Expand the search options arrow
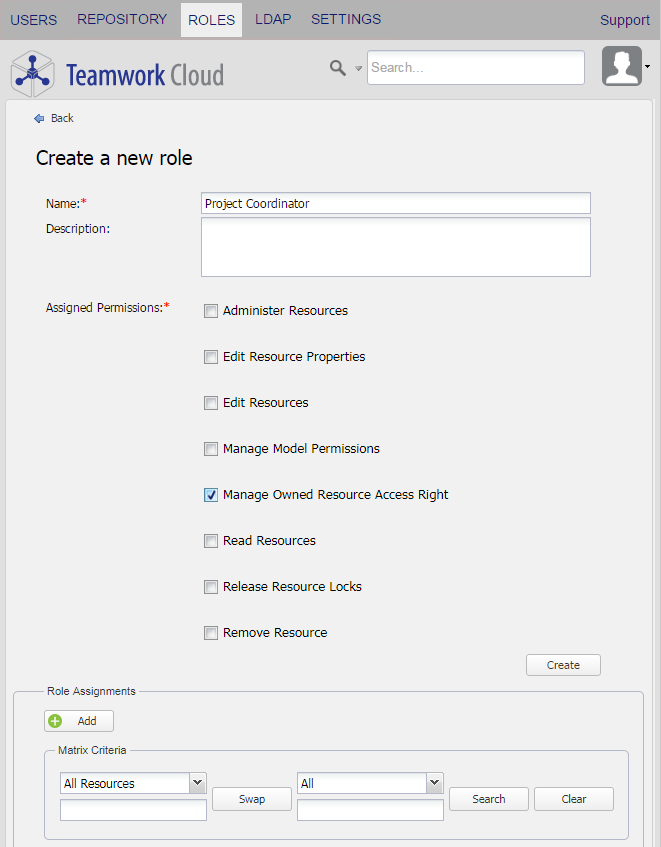This screenshot has width=661, height=847. (x=358, y=69)
